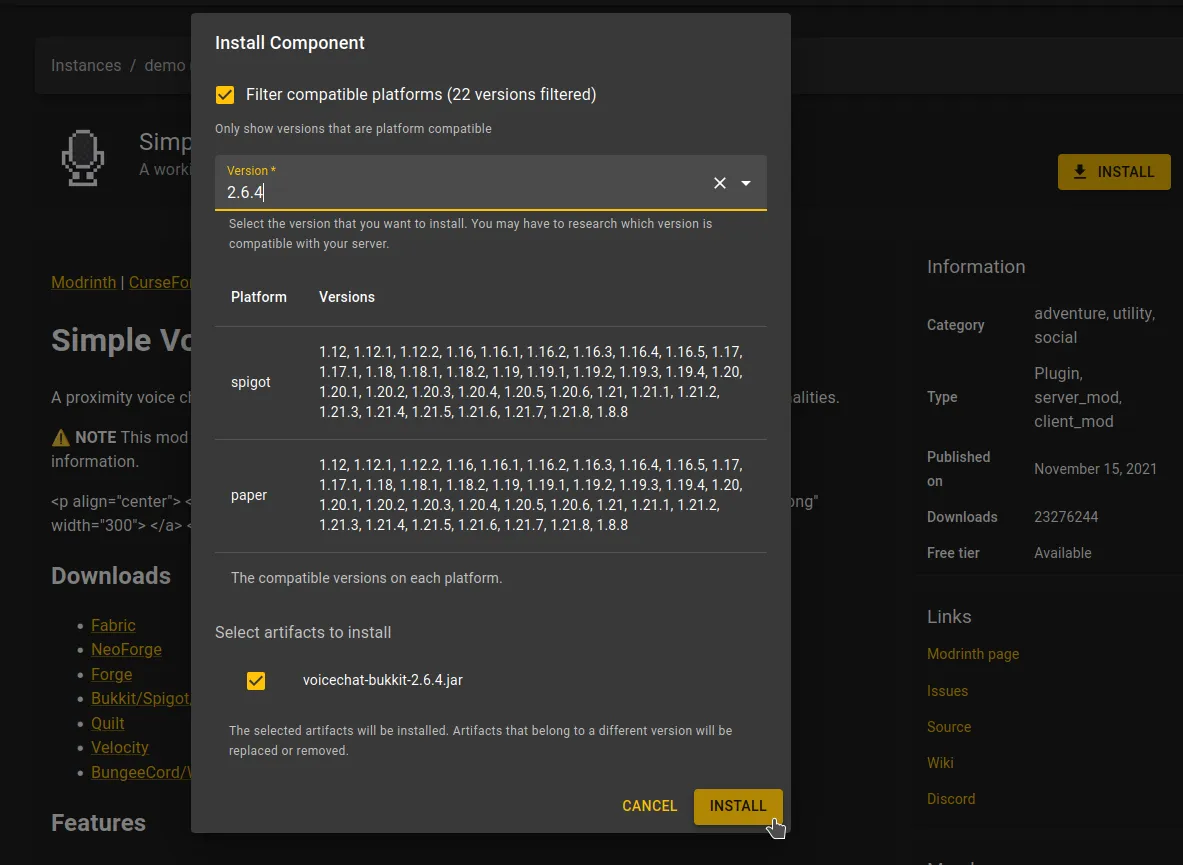Image resolution: width=1183 pixels, height=865 pixels.
Task: Clear the Version field with the X icon
Action: click(x=720, y=183)
